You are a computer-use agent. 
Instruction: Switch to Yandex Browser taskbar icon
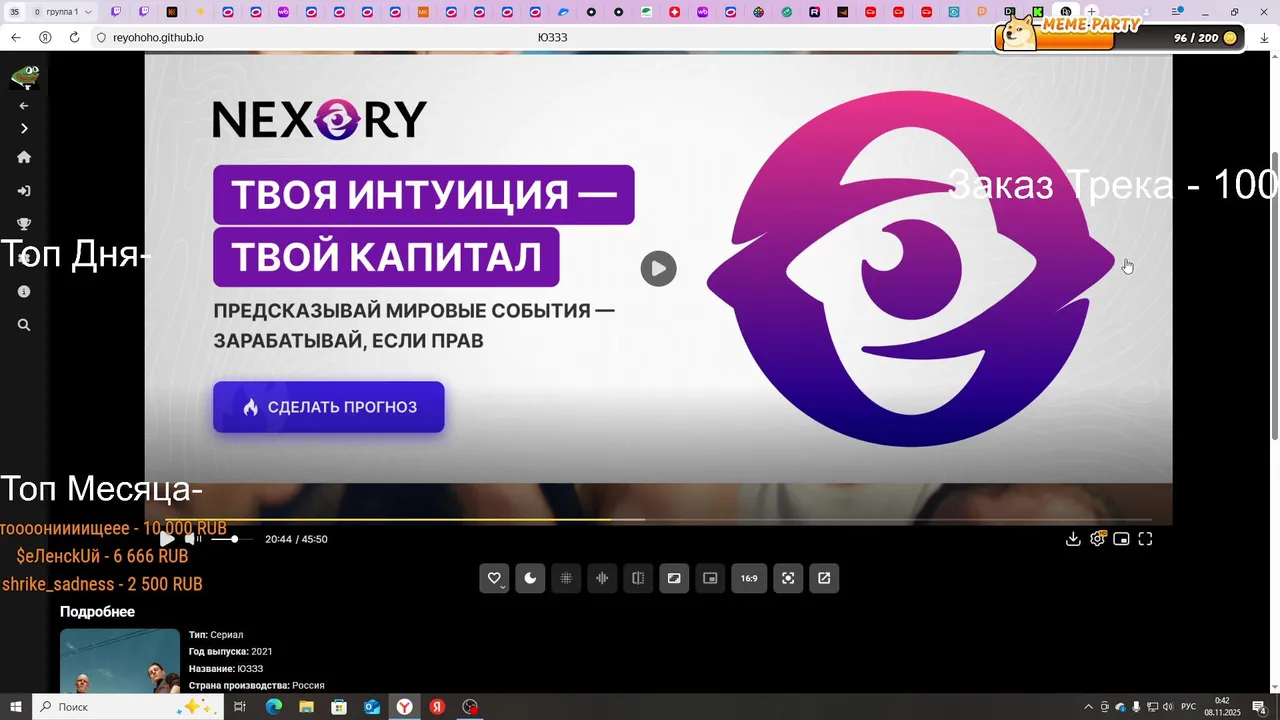[x=404, y=707]
